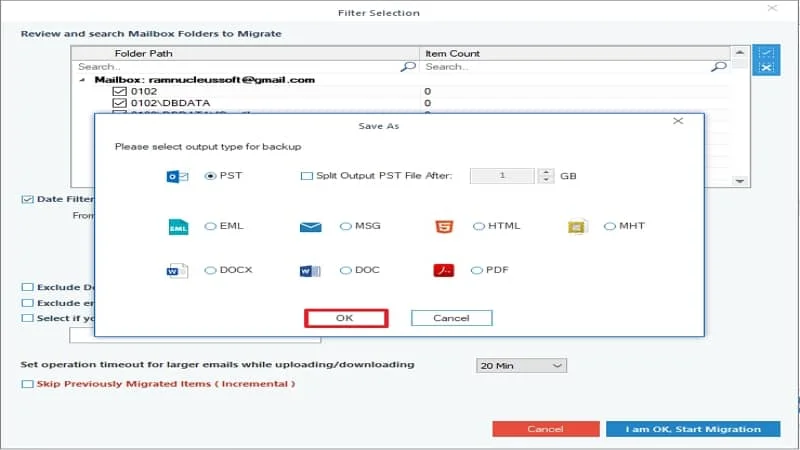
Task: Choose PDF as output type
Action: pos(477,270)
